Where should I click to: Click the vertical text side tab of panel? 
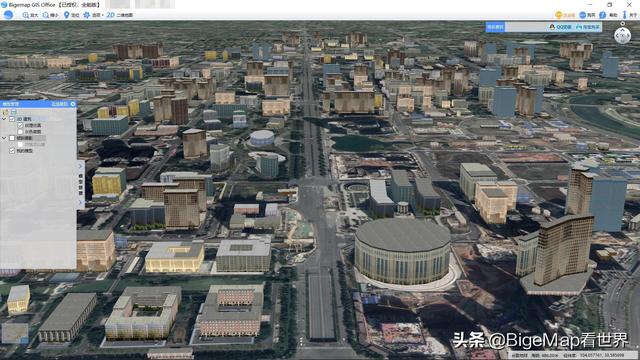[80, 184]
